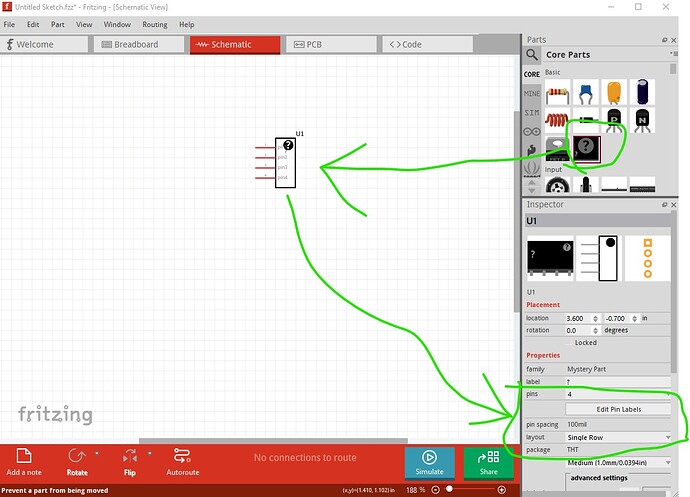Open the Edit menu
Image resolution: width=690 pixels, height=497 pixels.
(33, 25)
